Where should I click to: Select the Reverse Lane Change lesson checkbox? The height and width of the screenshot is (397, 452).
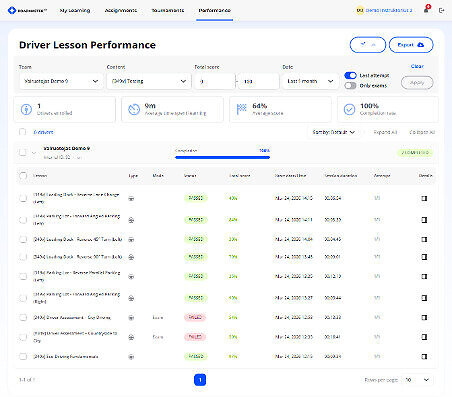[x=23, y=198]
